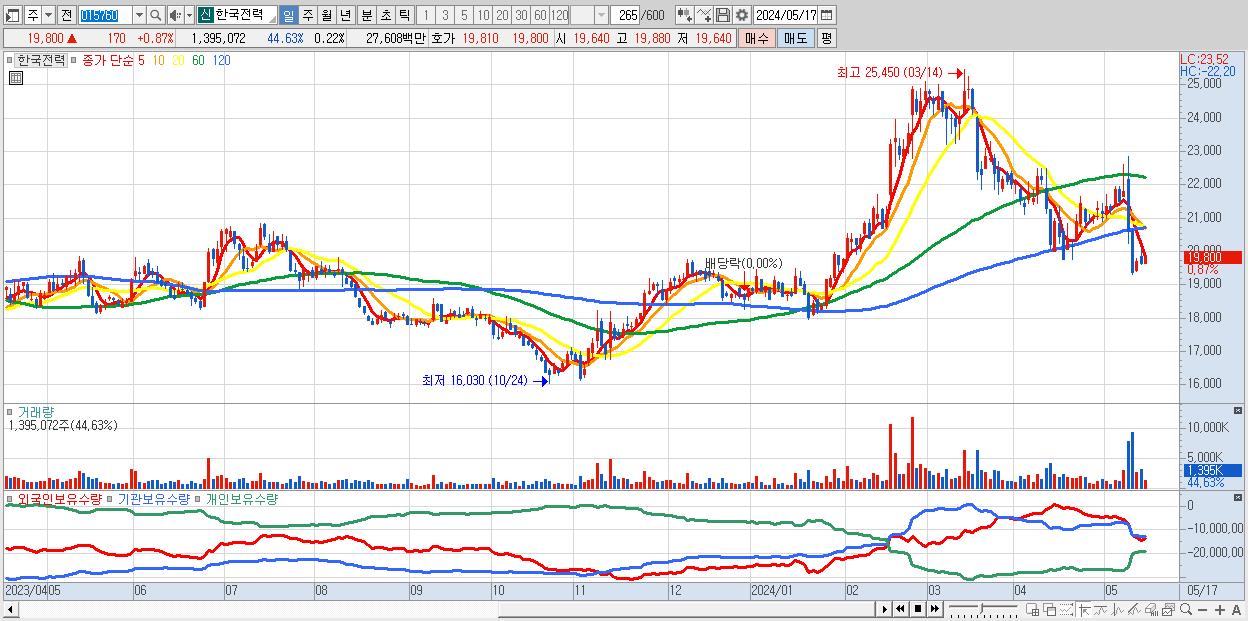Click the trend line drawing icon
The height and width of the screenshot is (621, 1248).
(1100, 609)
